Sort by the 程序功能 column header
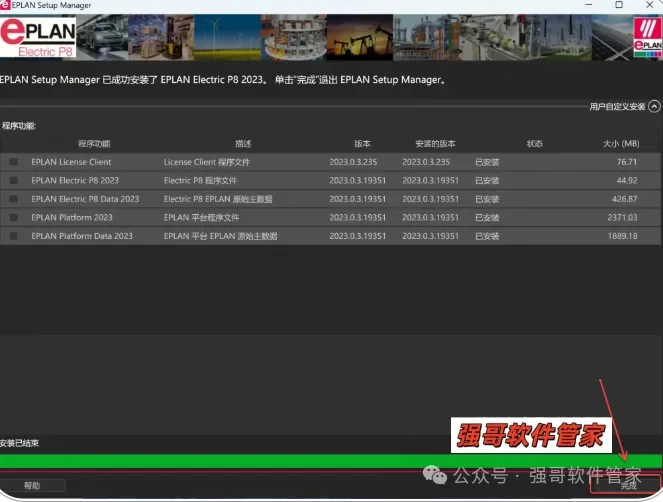This screenshot has width=663, height=502. point(94,144)
